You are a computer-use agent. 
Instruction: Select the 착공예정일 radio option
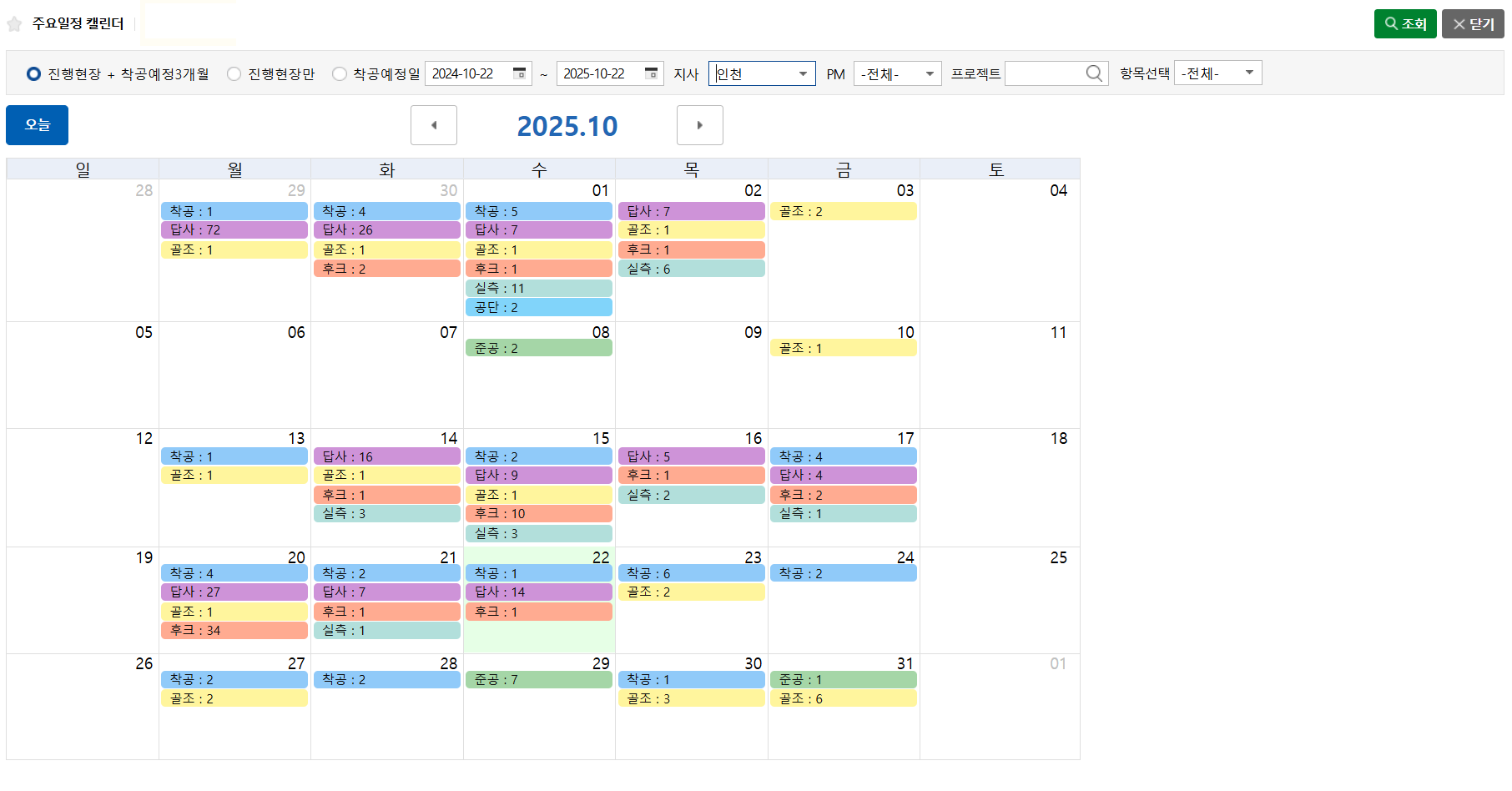point(340,74)
